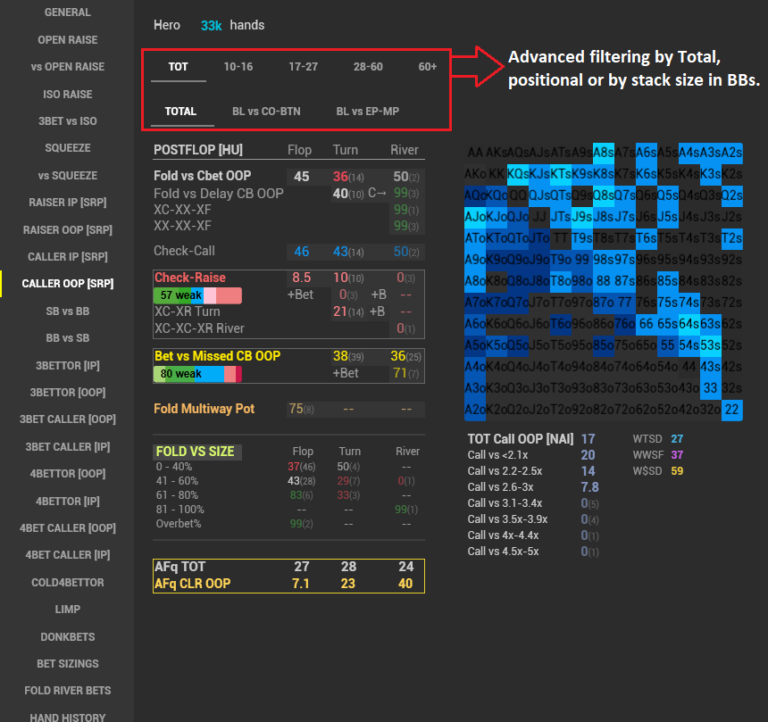Click the Check-Raise stat label
768x722 pixels.
tap(190, 277)
